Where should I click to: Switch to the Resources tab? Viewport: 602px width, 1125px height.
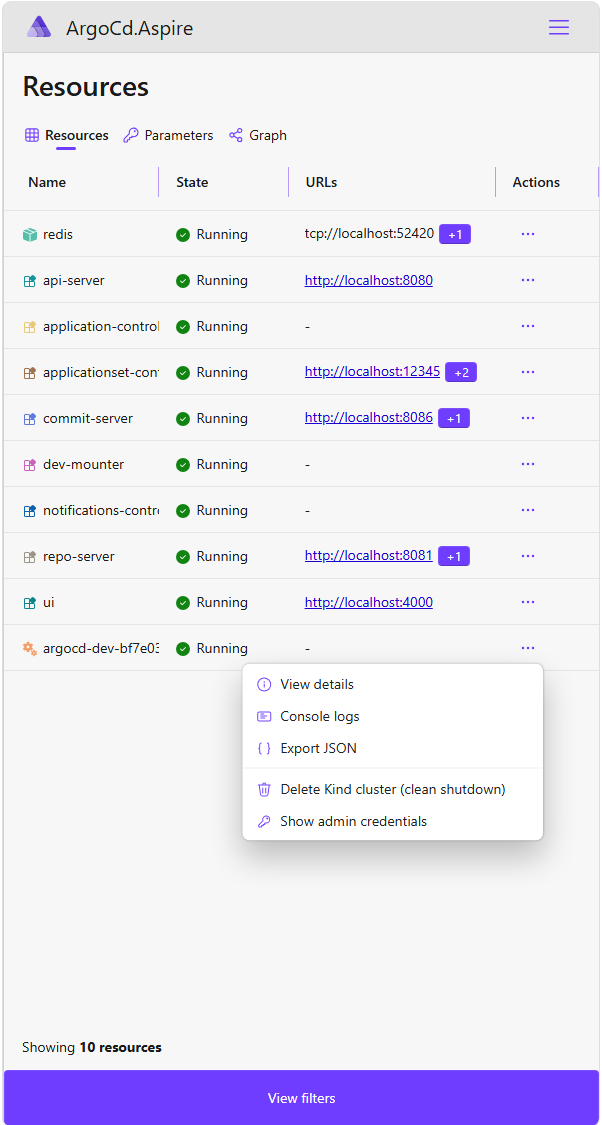point(66,135)
